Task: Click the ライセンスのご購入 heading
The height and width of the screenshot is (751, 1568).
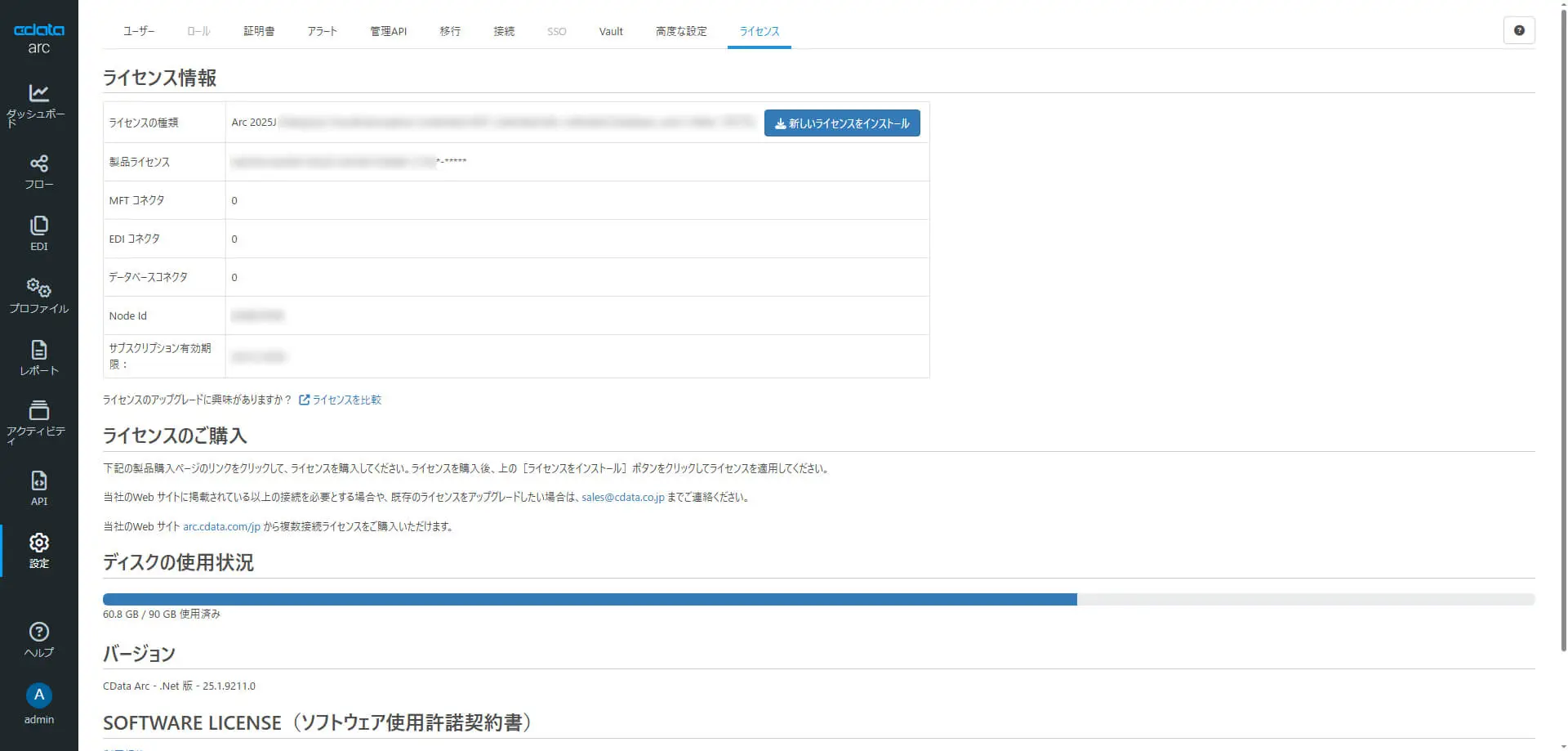Action: (175, 436)
